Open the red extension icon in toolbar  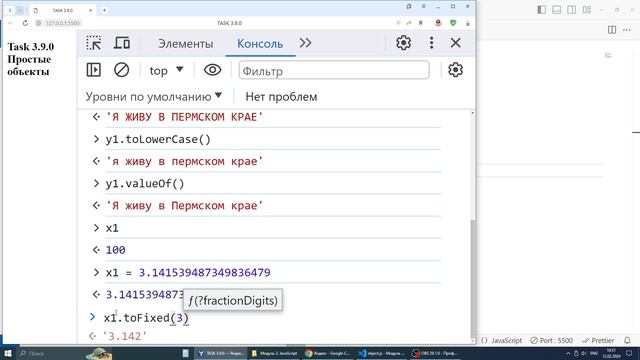[x=438, y=23]
